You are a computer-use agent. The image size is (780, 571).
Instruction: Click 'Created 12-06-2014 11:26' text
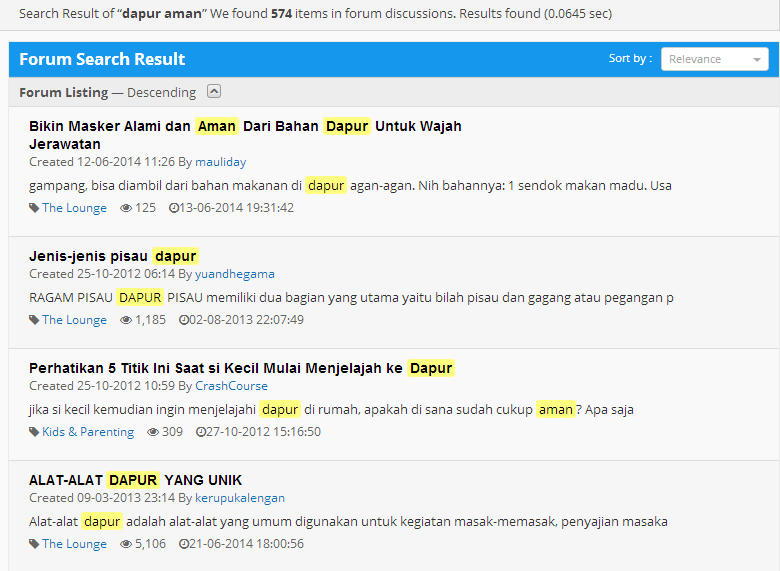pyautogui.click(x=102, y=162)
